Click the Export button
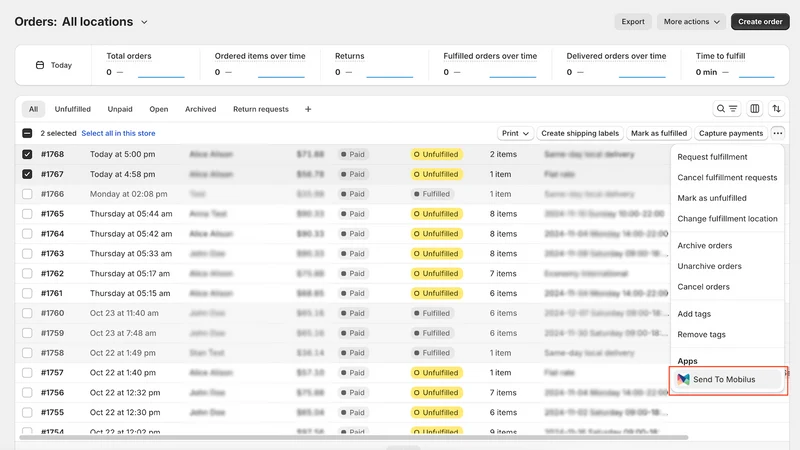800x450 pixels. click(x=633, y=21)
